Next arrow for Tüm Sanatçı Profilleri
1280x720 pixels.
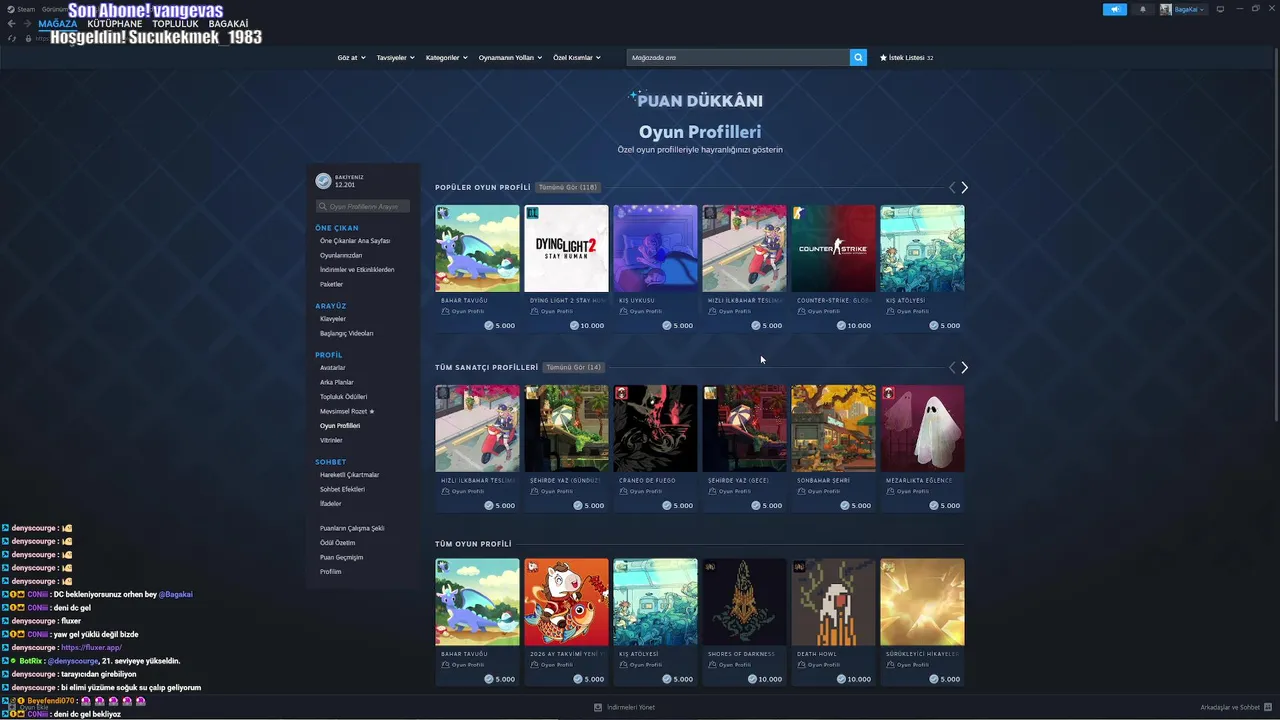coord(964,368)
